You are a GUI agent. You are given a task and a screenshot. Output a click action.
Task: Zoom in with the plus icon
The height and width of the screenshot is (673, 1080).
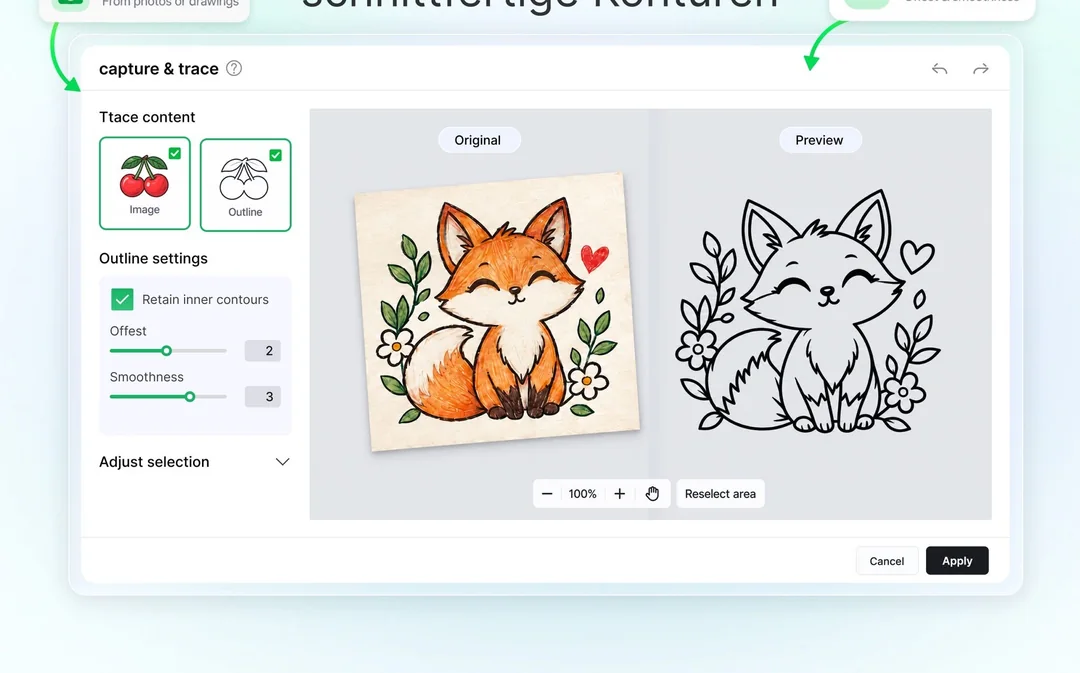click(619, 494)
